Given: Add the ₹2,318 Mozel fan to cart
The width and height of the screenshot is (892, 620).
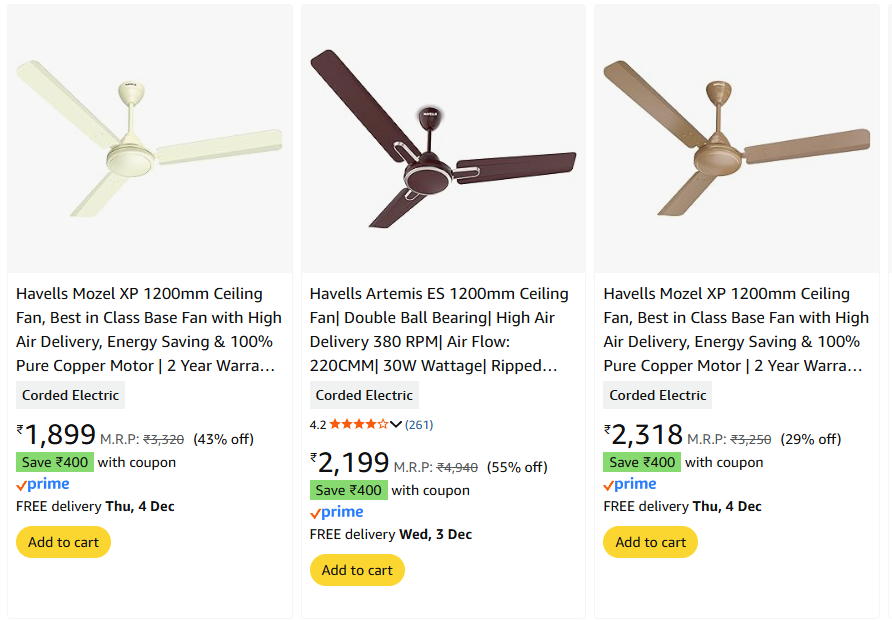Looking at the screenshot, I should click(650, 542).
